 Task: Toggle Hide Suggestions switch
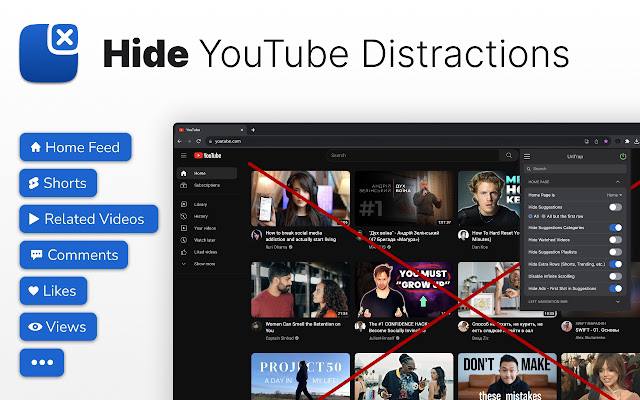pos(616,207)
